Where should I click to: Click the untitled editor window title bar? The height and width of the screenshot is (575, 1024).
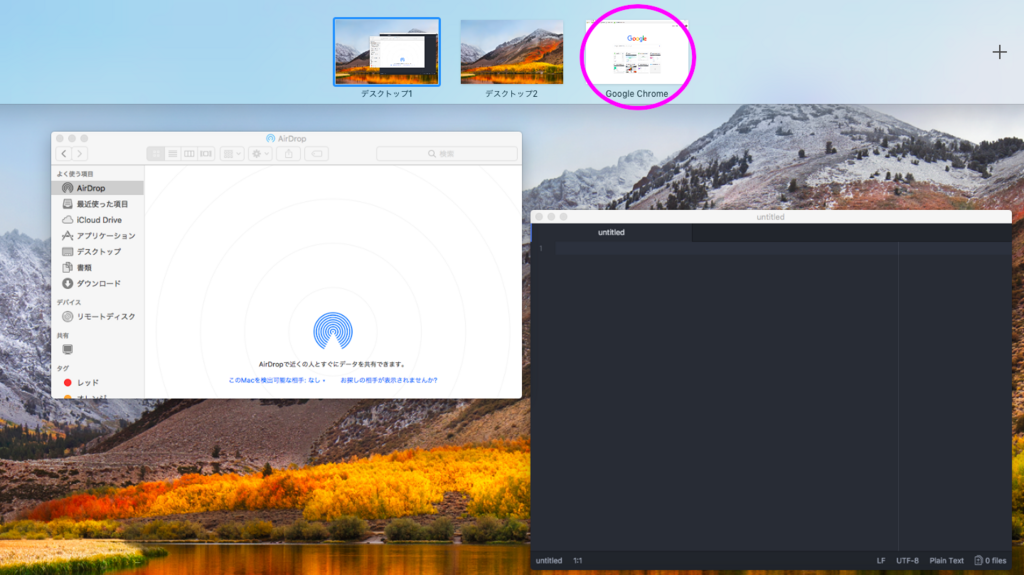pos(771,217)
